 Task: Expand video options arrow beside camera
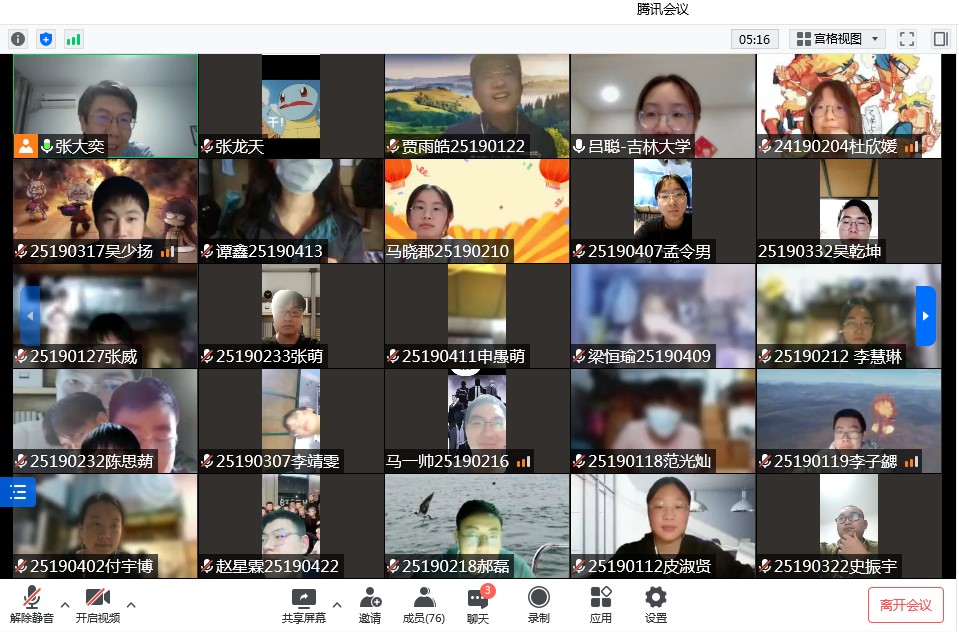[x=131, y=604]
